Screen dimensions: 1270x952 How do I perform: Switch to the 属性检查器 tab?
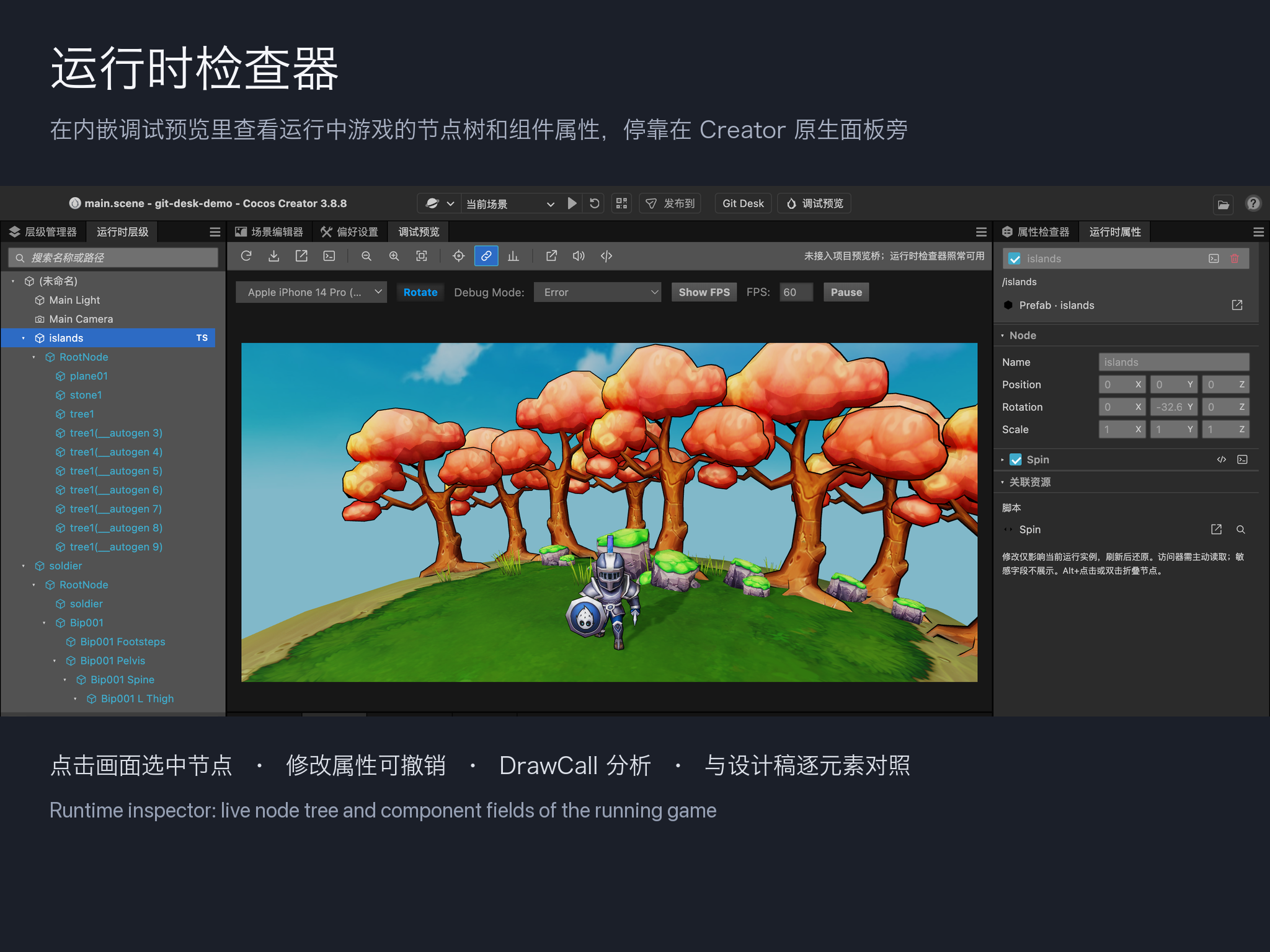pos(1036,232)
